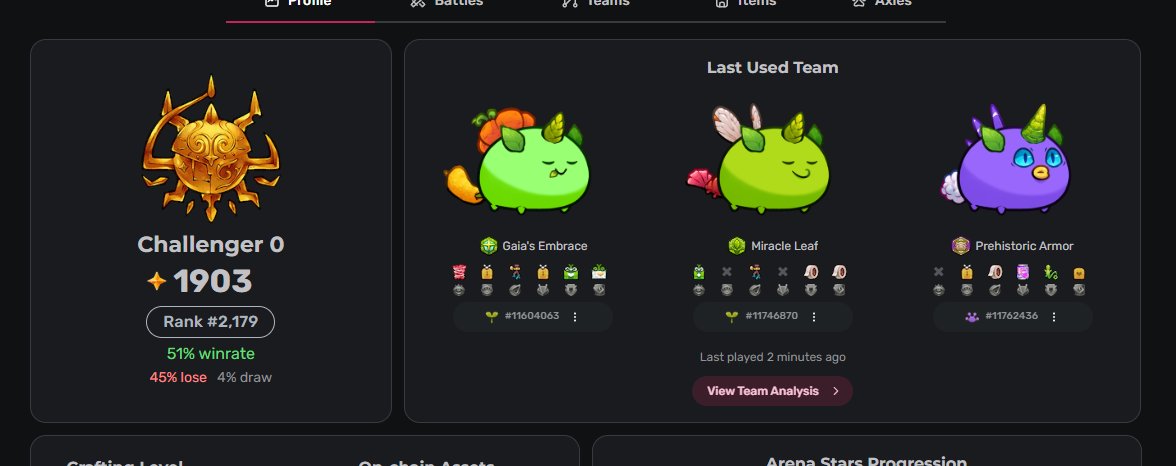
Task: Click the plant class icon beside #11604063
Action: [492, 317]
